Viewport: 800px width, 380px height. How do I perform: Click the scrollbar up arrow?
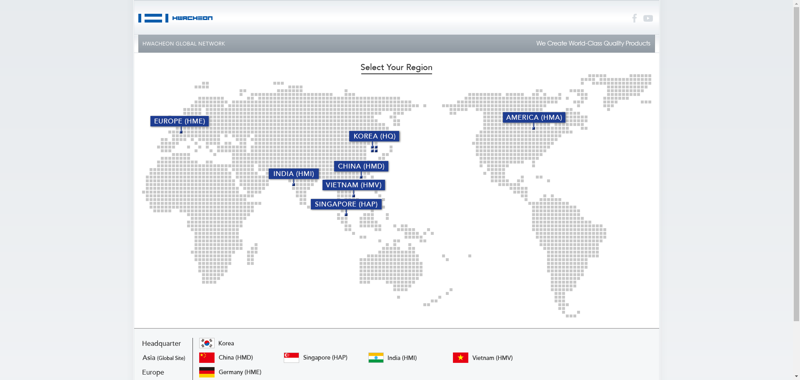click(x=796, y=3)
